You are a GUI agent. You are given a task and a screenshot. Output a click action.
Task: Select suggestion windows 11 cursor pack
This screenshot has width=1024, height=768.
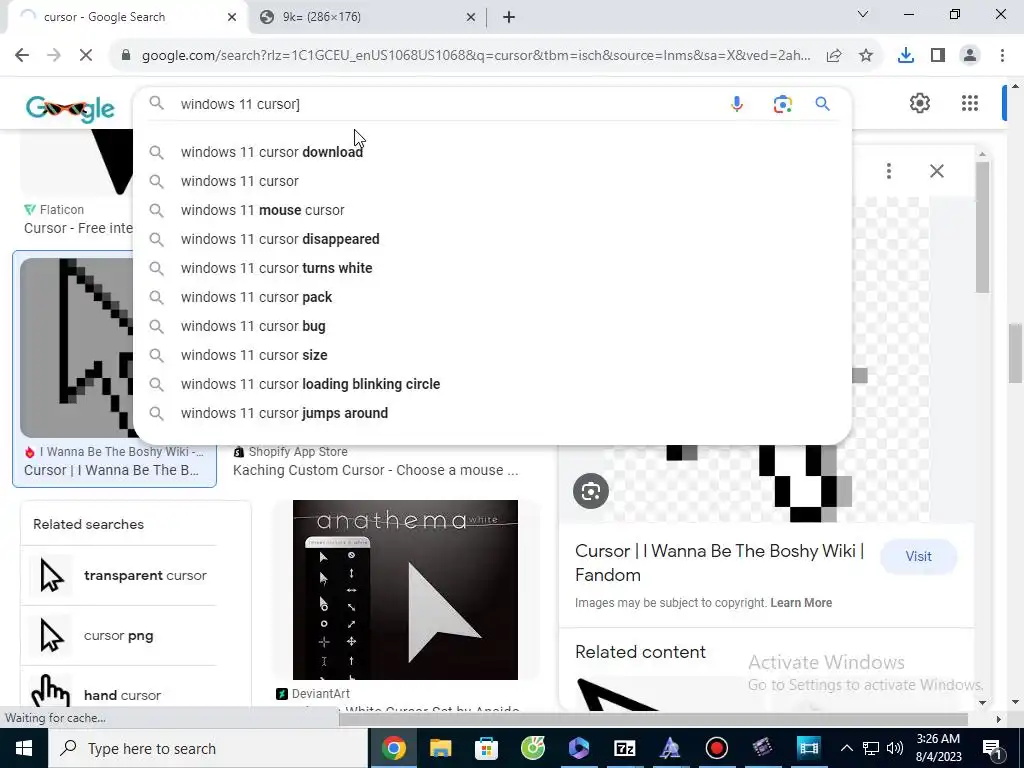(x=492, y=297)
